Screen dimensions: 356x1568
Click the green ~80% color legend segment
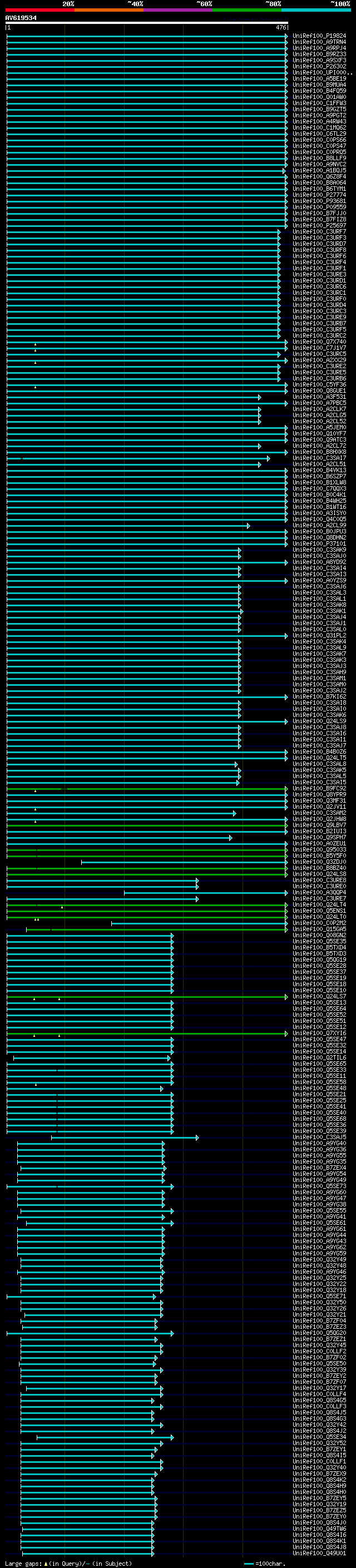(x=246, y=11)
